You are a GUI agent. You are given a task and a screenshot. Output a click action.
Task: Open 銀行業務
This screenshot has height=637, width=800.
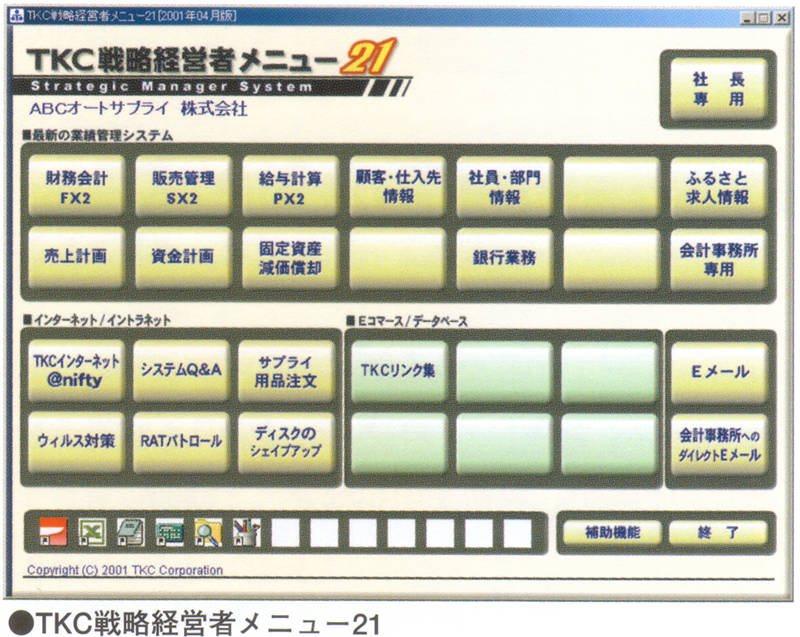[504, 258]
